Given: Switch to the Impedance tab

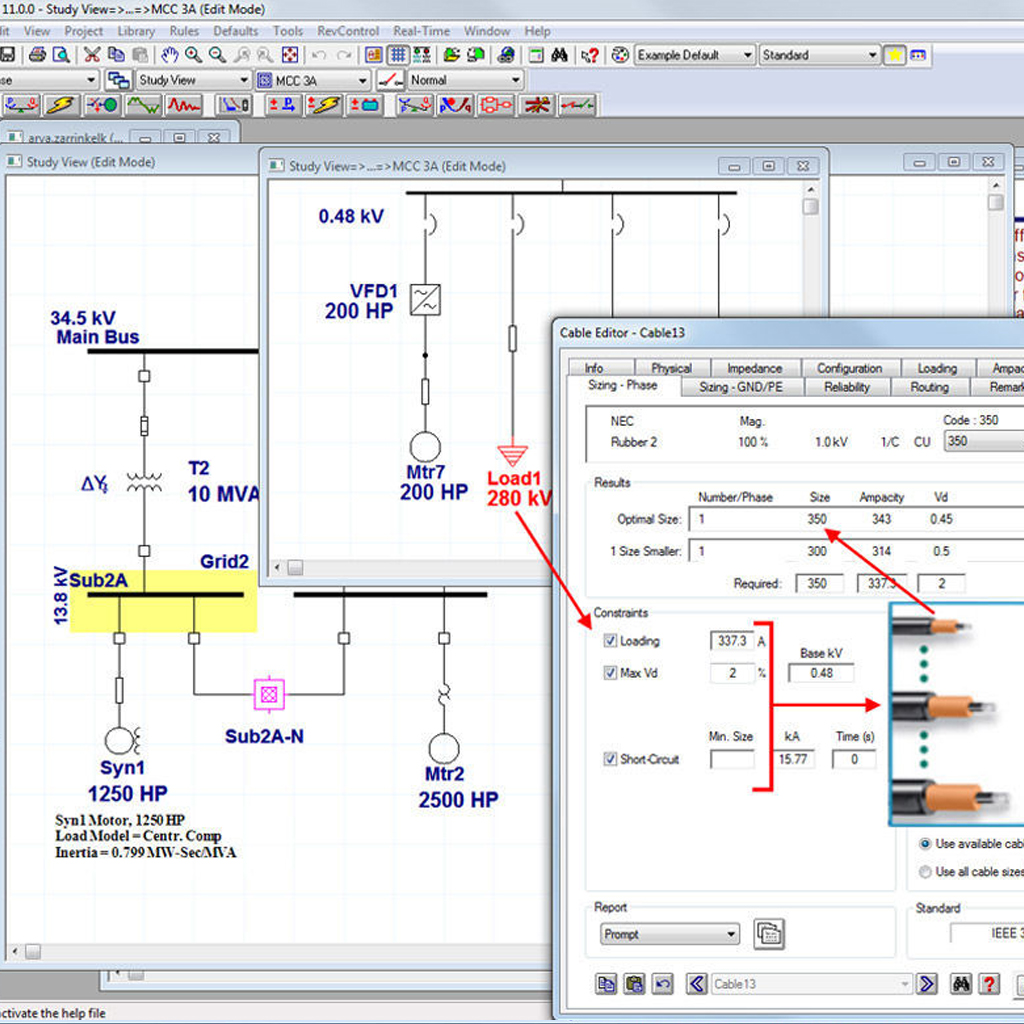Looking at the screenshot, I should pyautogui.click(x=754, y=368).
